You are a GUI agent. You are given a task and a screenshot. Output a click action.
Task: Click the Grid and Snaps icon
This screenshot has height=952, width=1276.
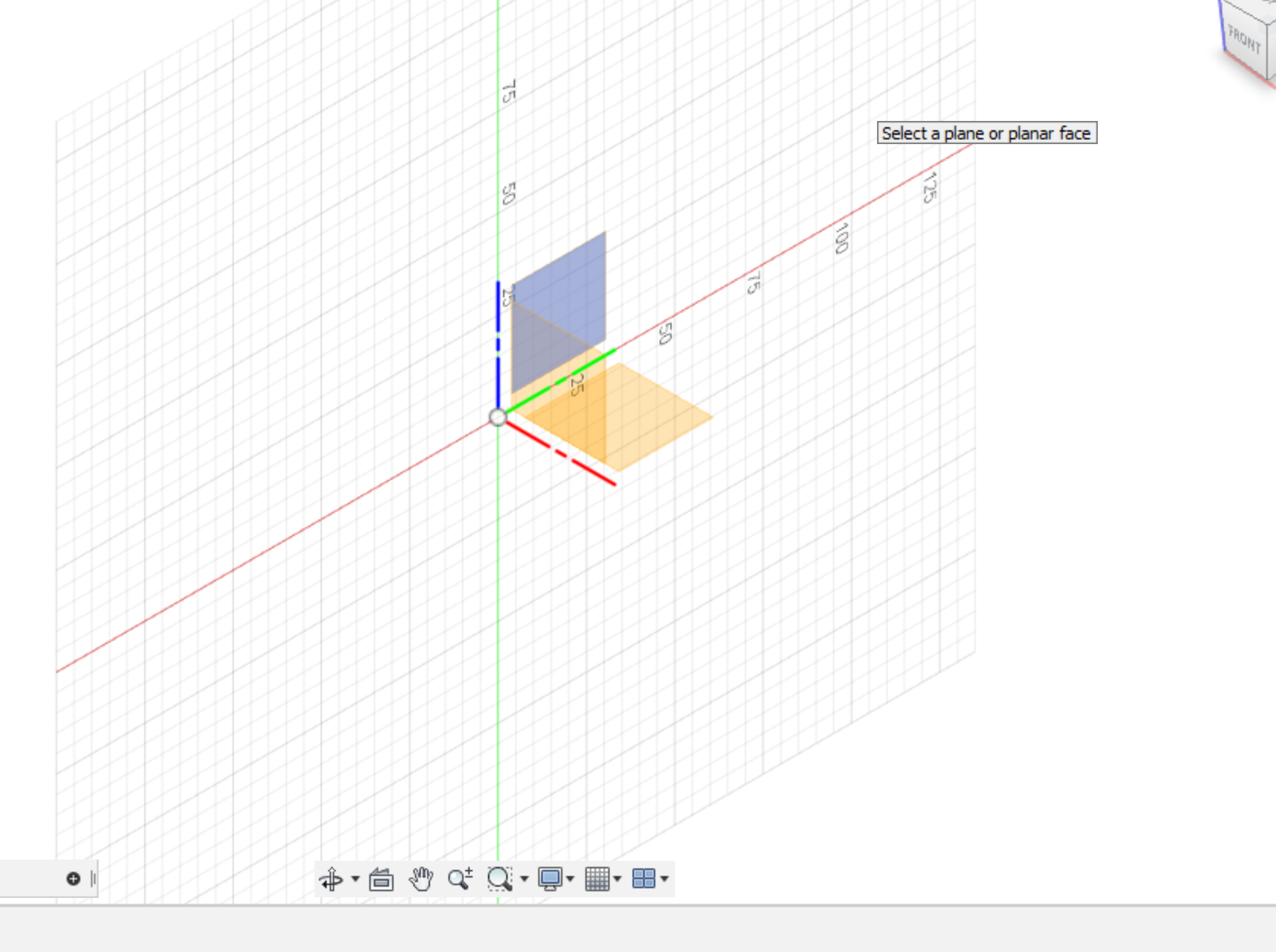click(x=597, y=878)
